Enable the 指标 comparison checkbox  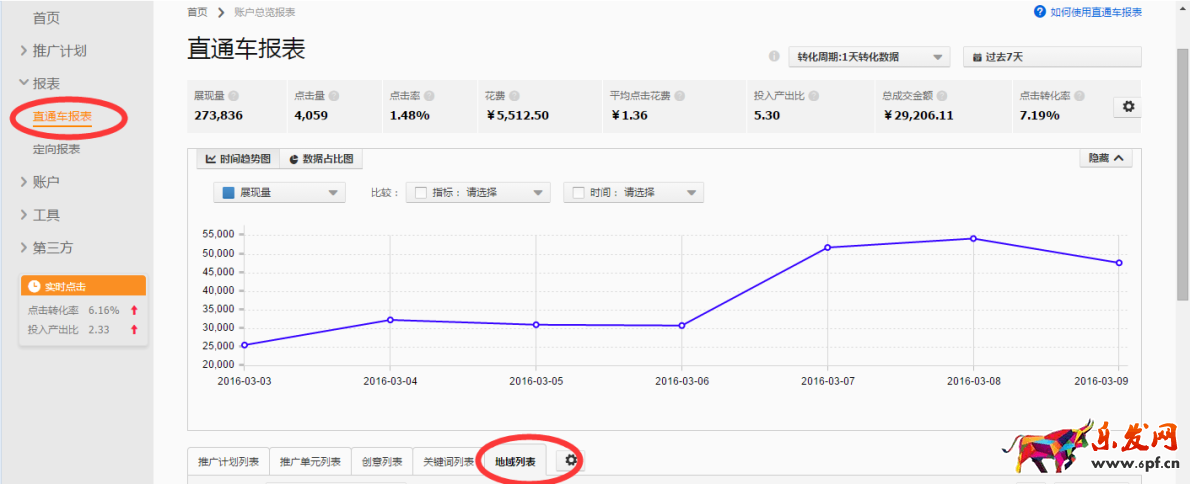[421, 193]
